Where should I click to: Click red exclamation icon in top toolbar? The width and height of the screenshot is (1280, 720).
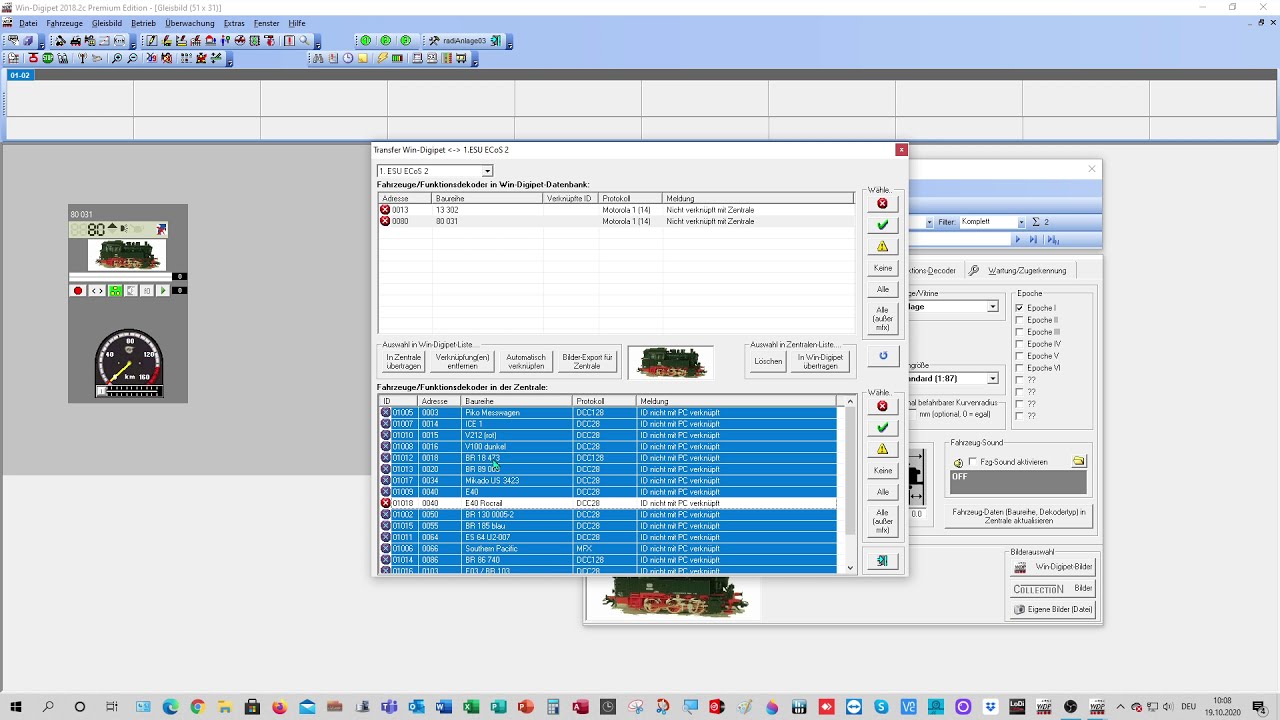(289, 41)
